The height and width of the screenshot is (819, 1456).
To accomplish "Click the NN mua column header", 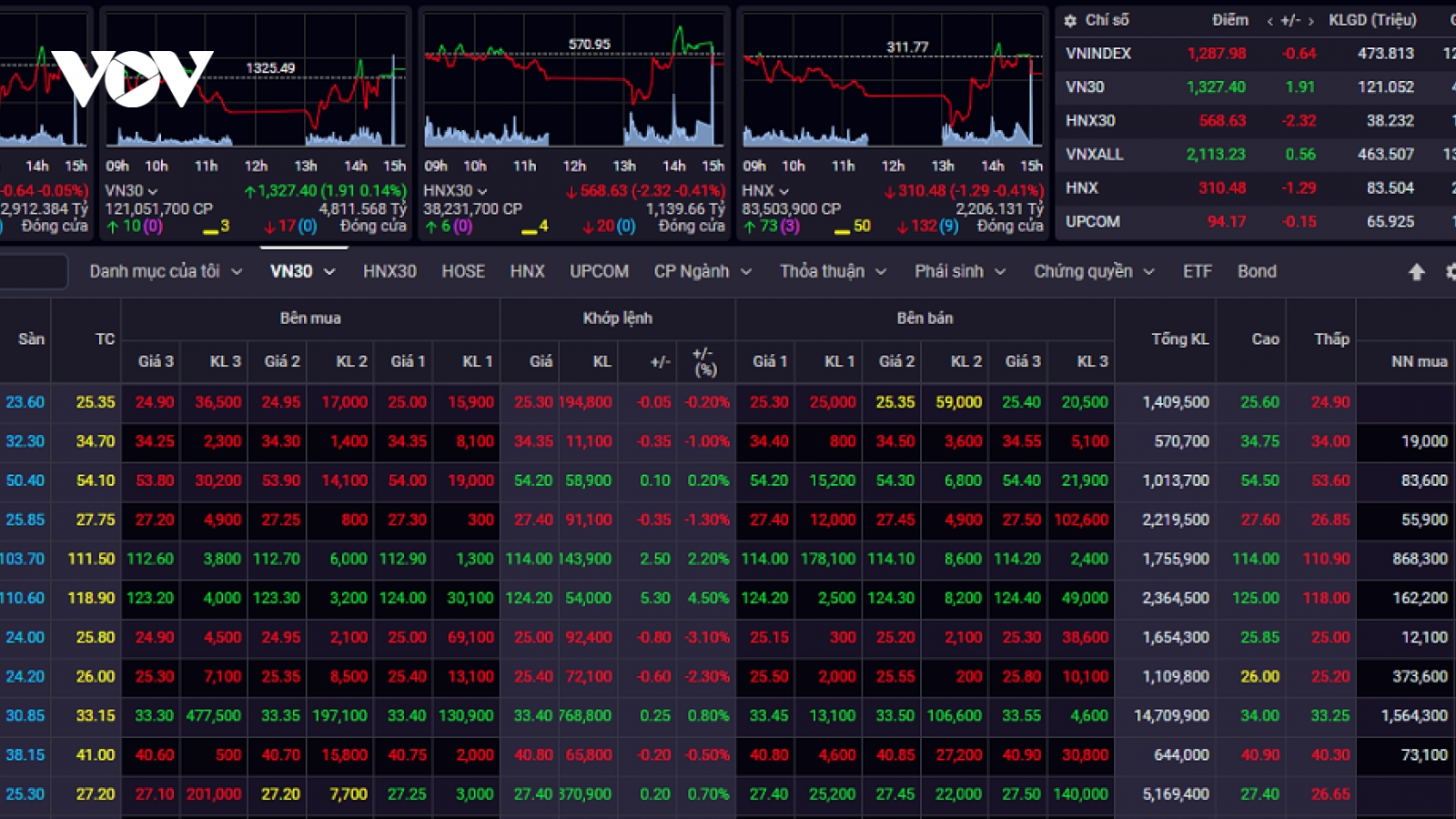I will tap(1419, 361).
